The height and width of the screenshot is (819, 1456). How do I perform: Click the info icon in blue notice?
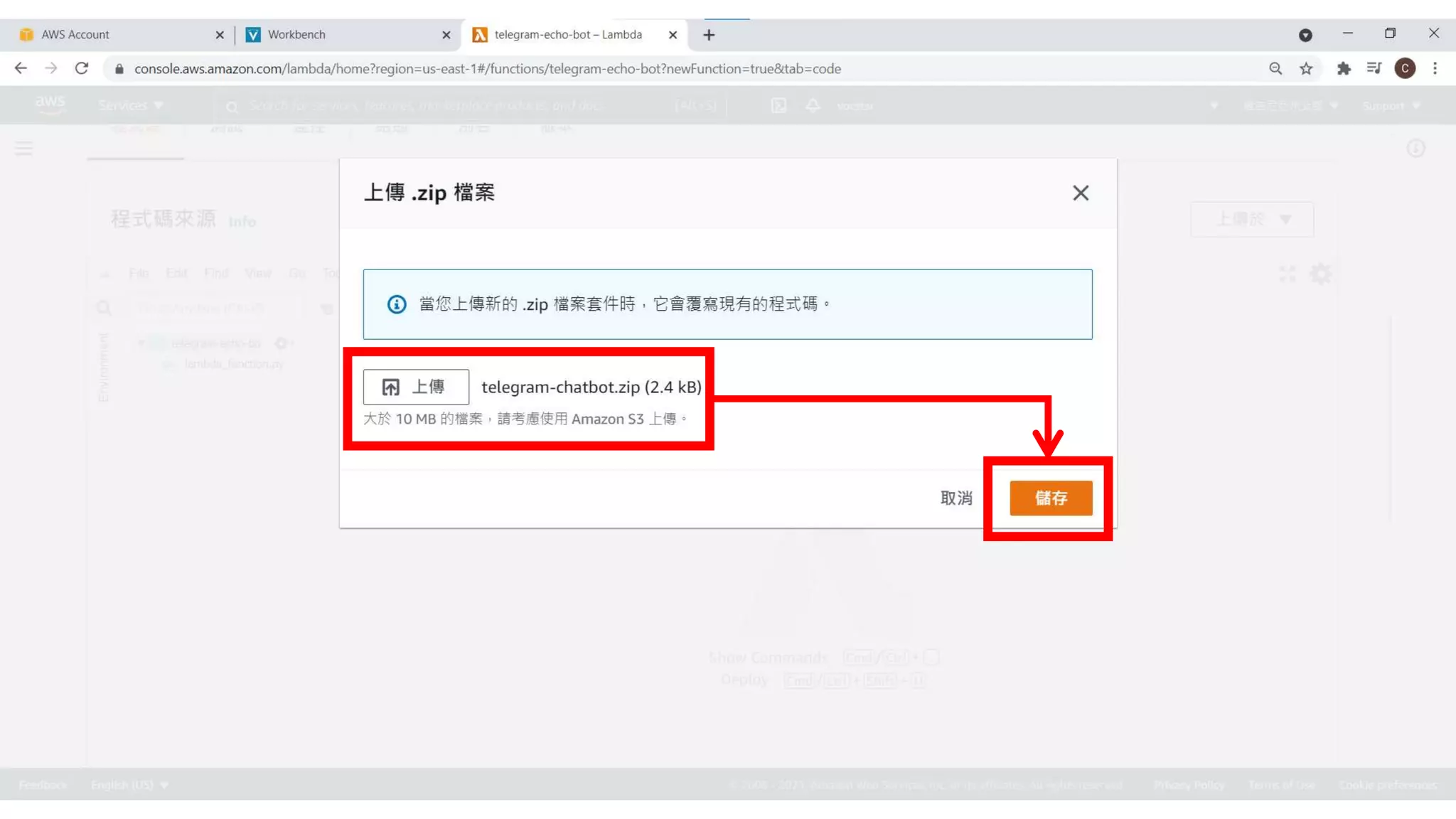tap(397, 304)
